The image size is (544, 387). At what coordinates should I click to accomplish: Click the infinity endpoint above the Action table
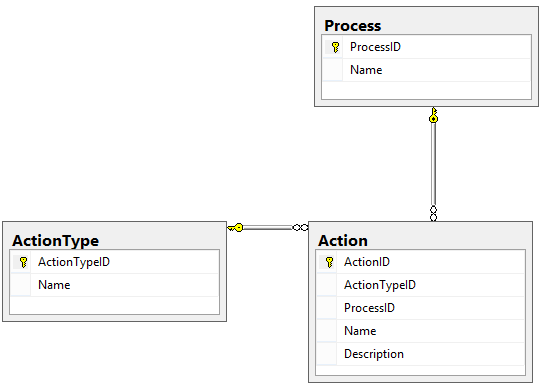(433, 213)
